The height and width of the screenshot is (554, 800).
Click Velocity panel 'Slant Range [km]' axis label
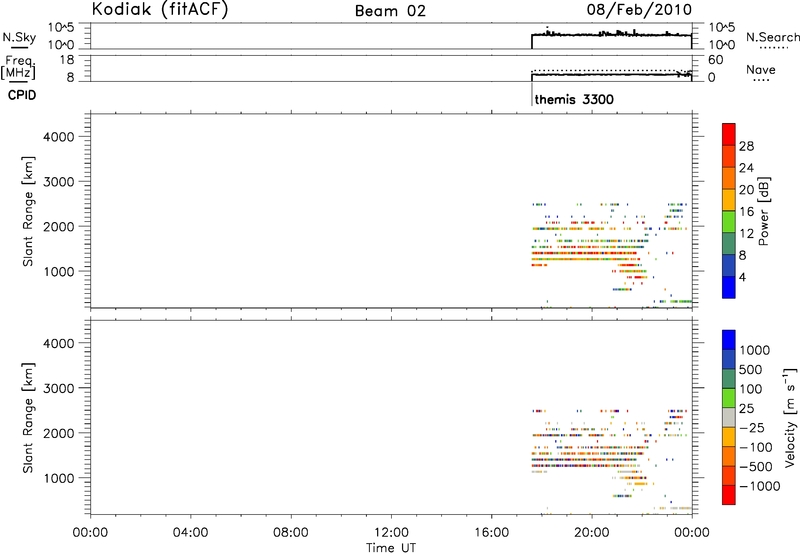[x=28, y=418]
